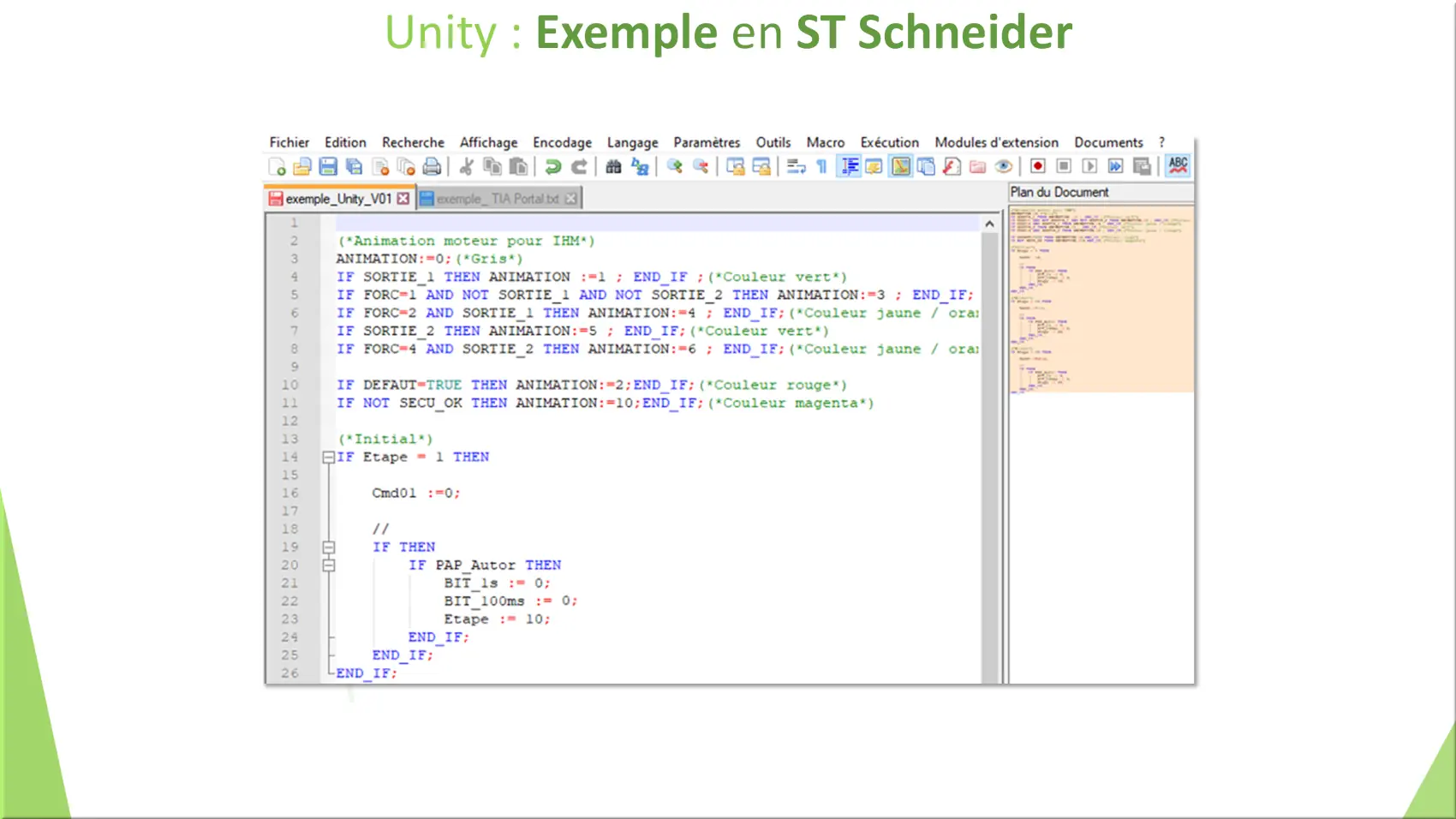
Task: Open the Encodage menu
Action: [x=562, y=142]
